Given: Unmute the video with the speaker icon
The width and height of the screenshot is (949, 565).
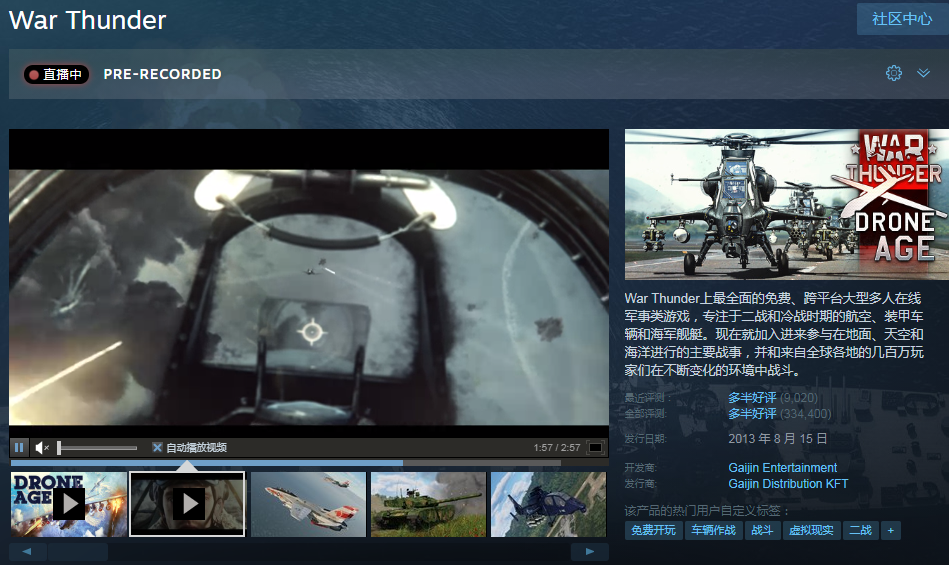Looking at the screenshot, I should 42,448.
